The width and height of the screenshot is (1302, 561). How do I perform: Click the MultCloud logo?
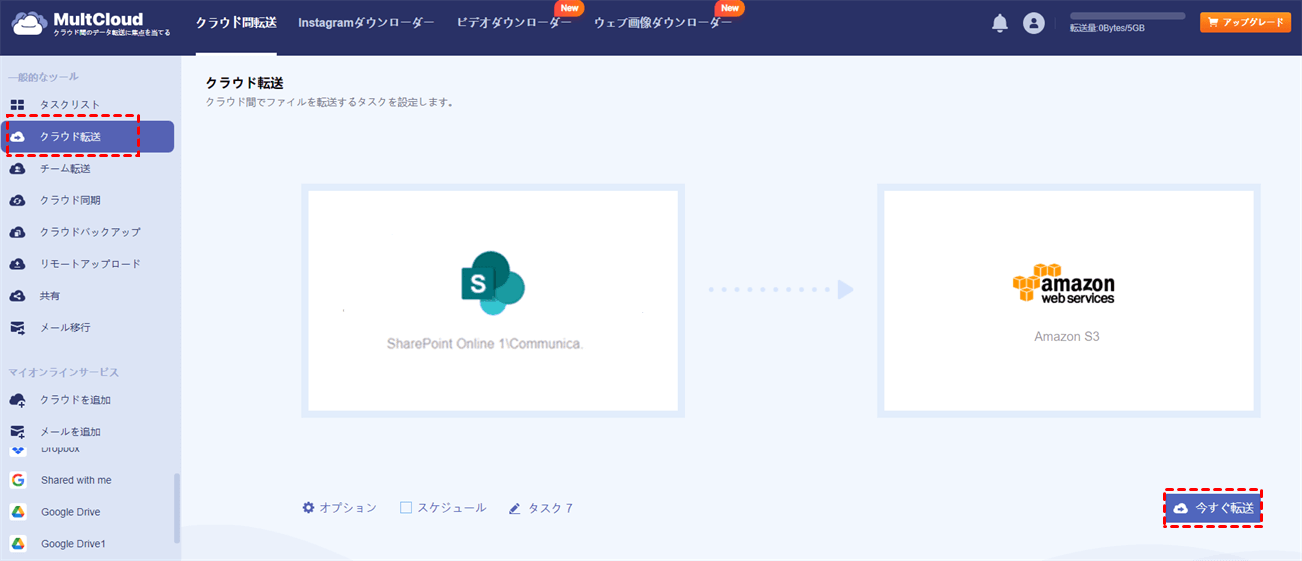pos(92,23)
